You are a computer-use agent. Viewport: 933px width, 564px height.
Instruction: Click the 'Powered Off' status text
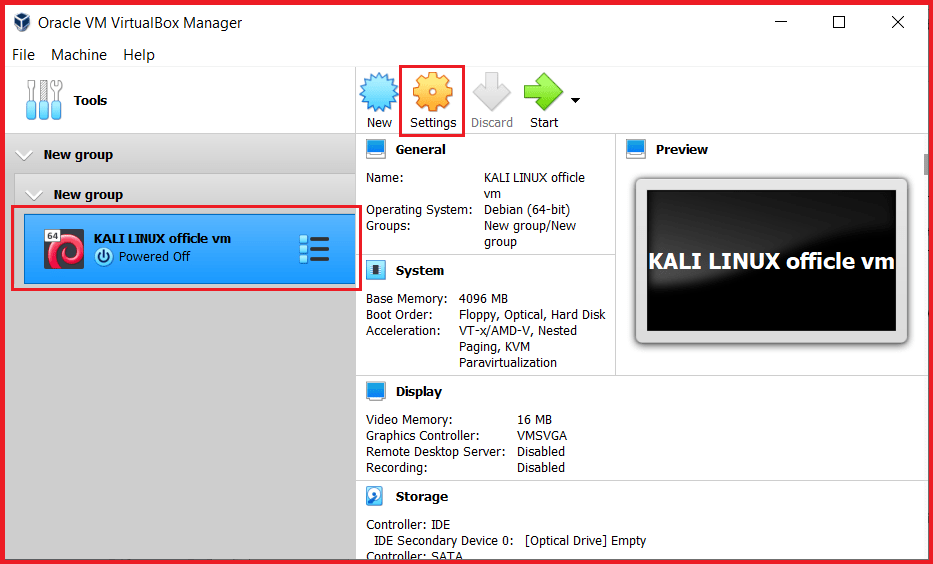(154, 257)
